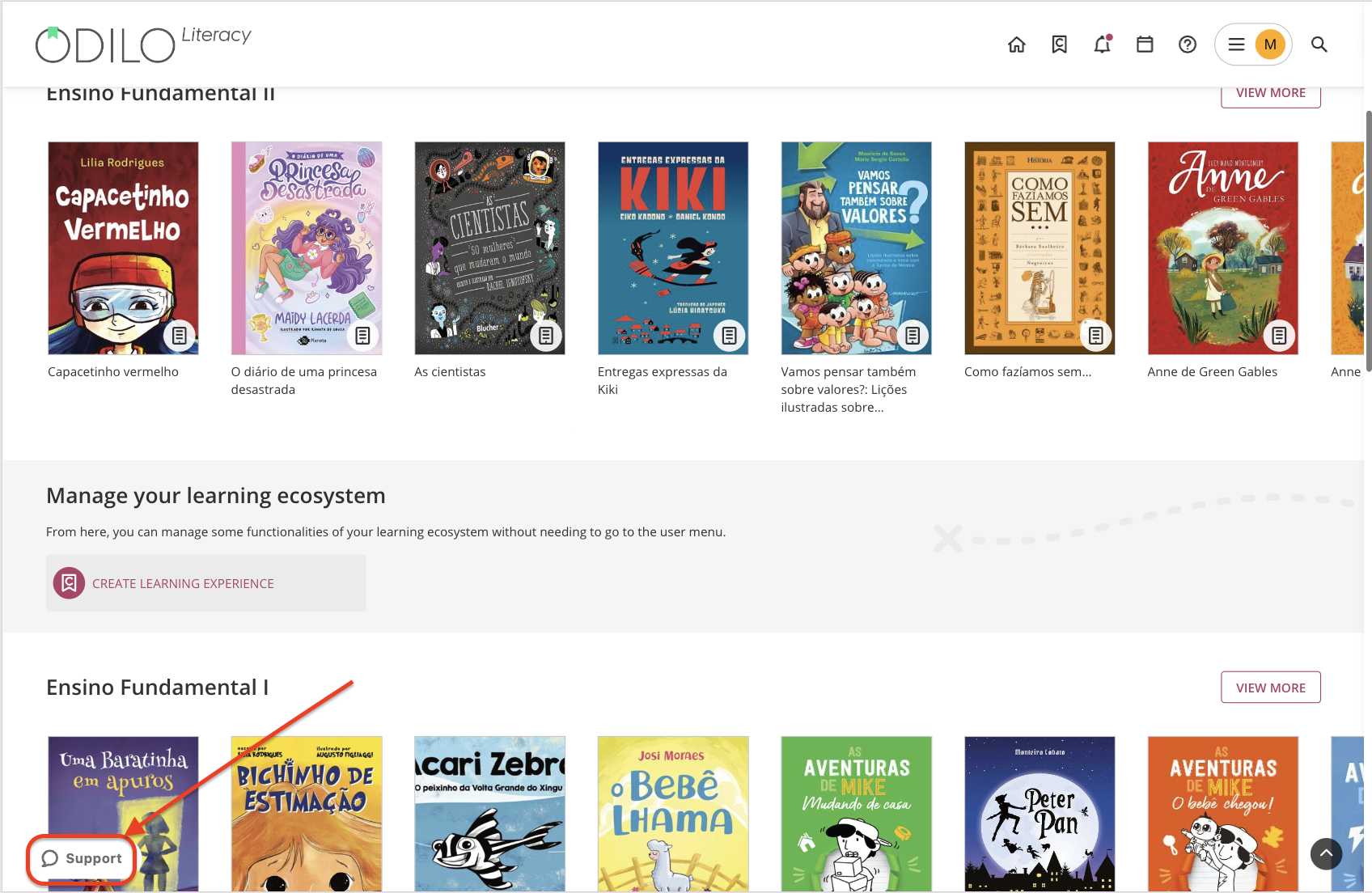1372x893 pixels.
Task: Click ebook icon on Princesa Desastrada cover
Action: pos(363,335)
